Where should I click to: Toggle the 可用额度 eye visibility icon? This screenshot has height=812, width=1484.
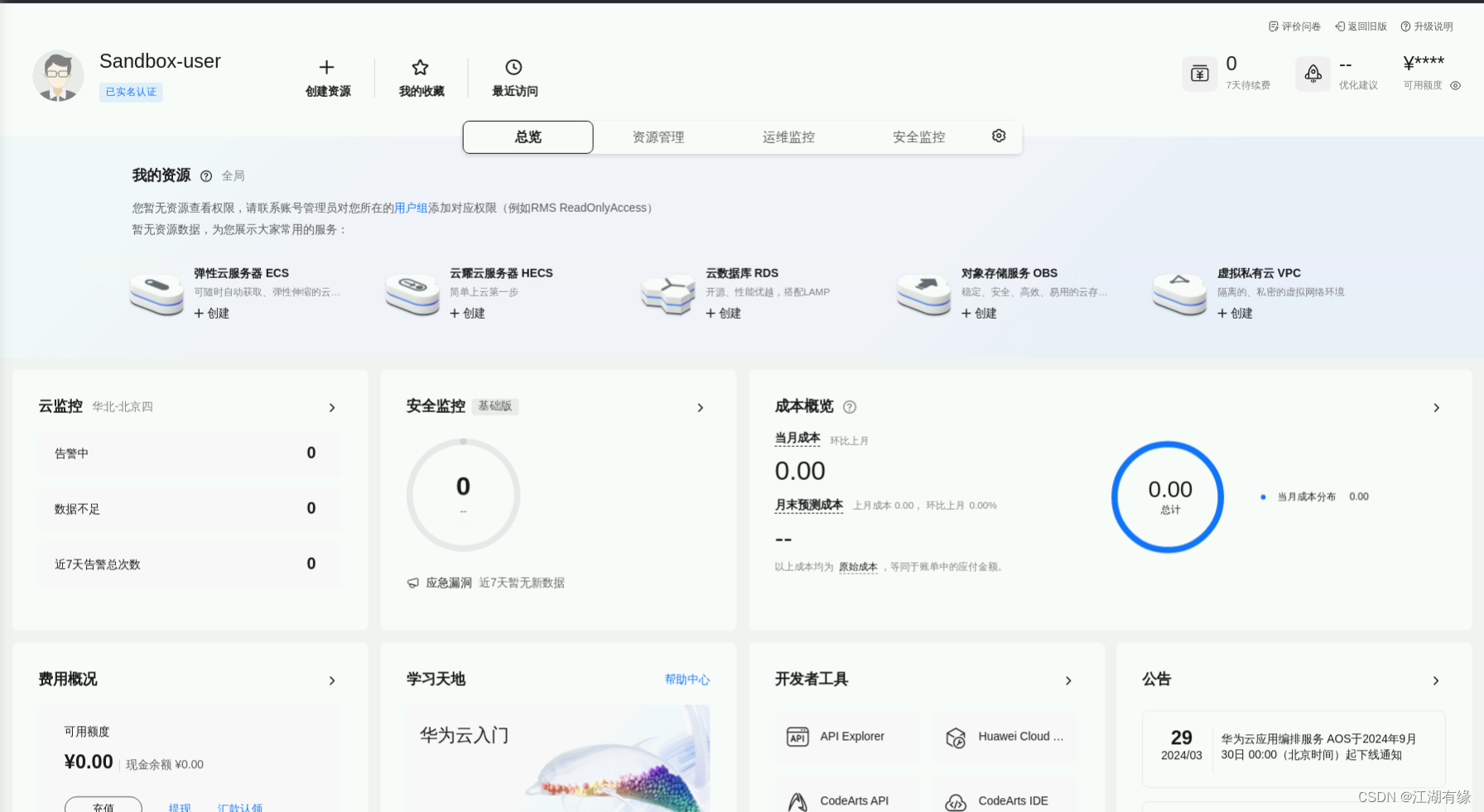pos(1456,85)
